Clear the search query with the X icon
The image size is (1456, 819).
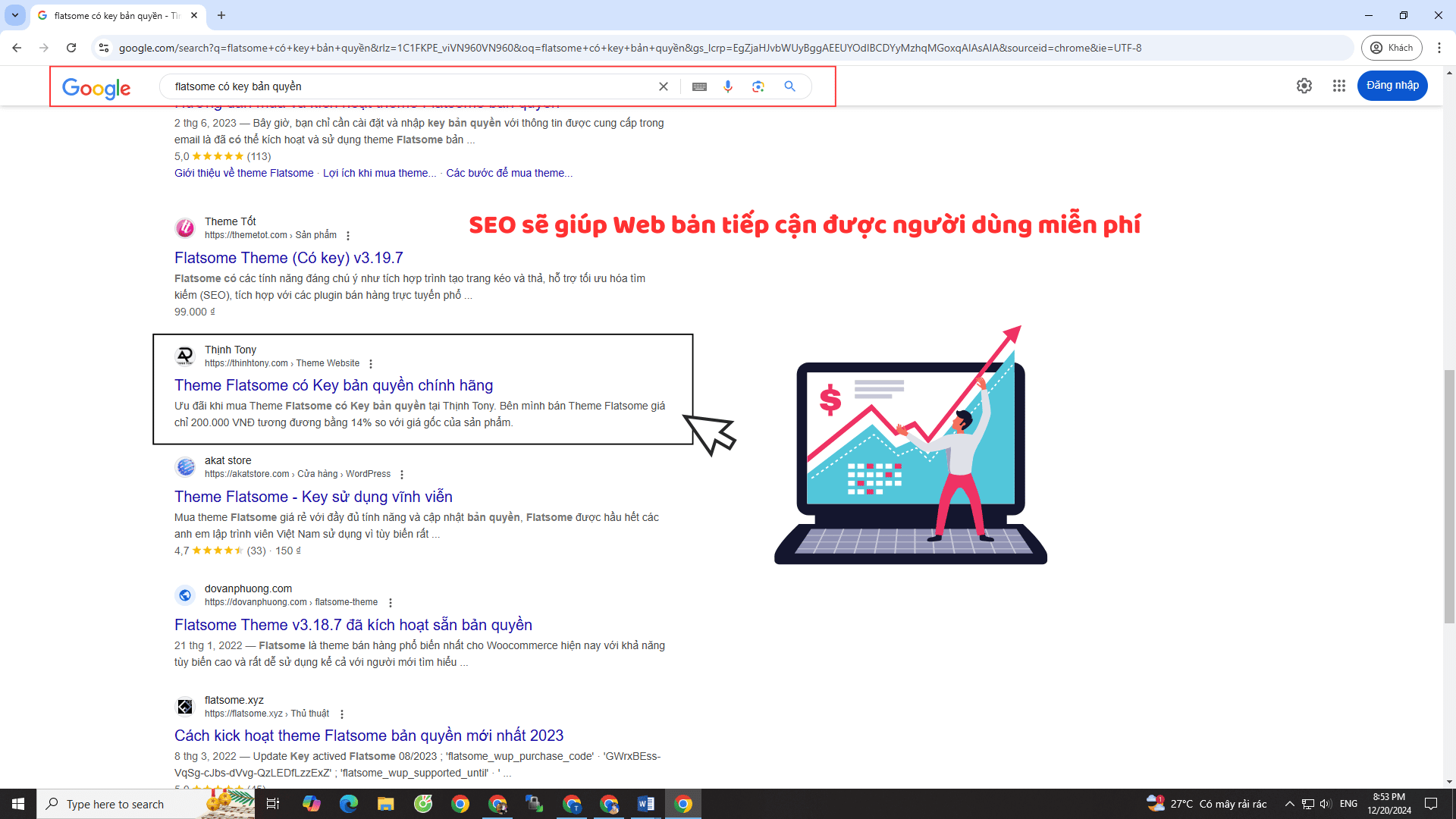point(664,86)
